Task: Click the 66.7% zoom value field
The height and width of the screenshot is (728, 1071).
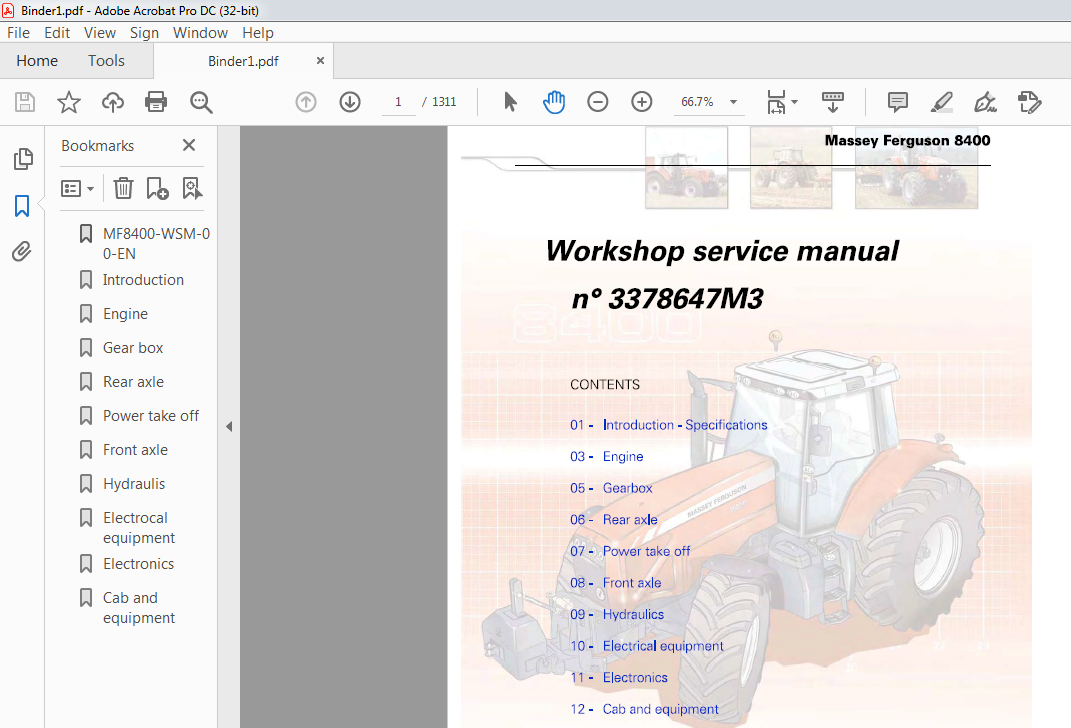Action: pos(697,102)
